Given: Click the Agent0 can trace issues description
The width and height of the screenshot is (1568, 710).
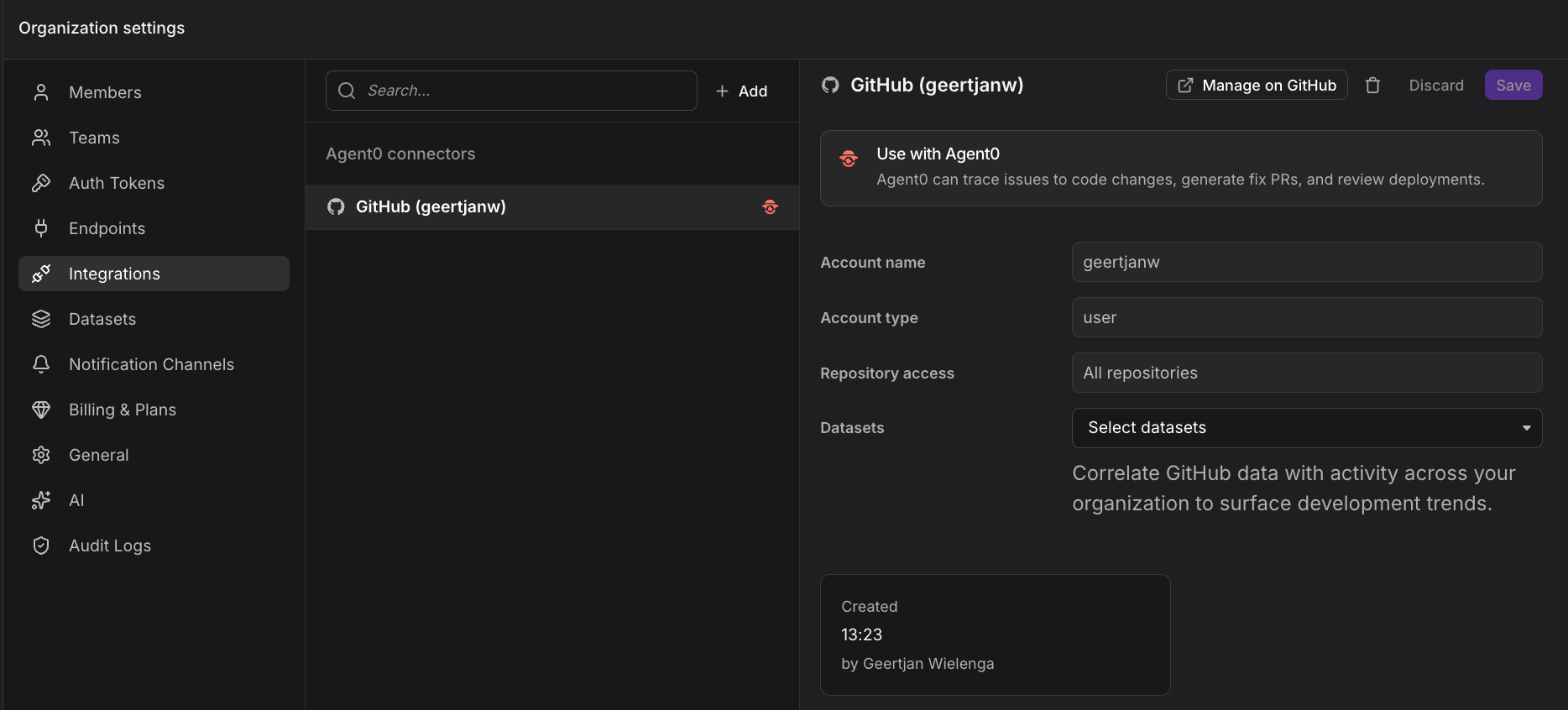Looking at the screenshot, I should click(x=1180, y=180).
